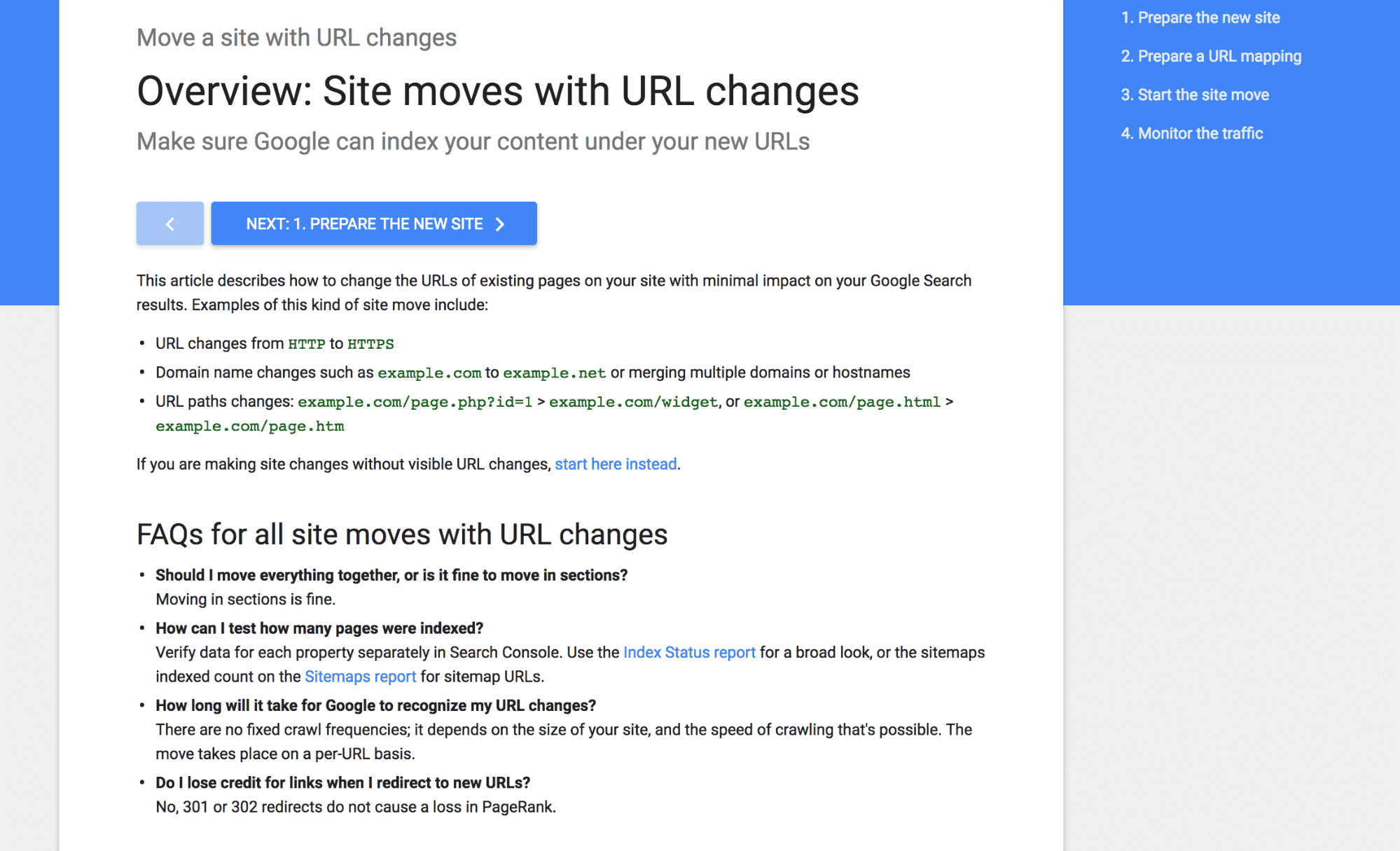This screenshot has height=851, width=1400.
Task: Open "2. Prepare a URL mapping" sidebar item
Action: (1211, 56)
